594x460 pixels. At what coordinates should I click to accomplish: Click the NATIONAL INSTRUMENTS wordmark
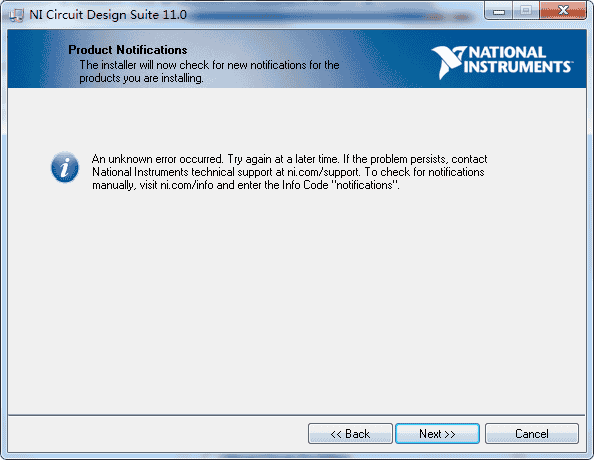[517, 59]
